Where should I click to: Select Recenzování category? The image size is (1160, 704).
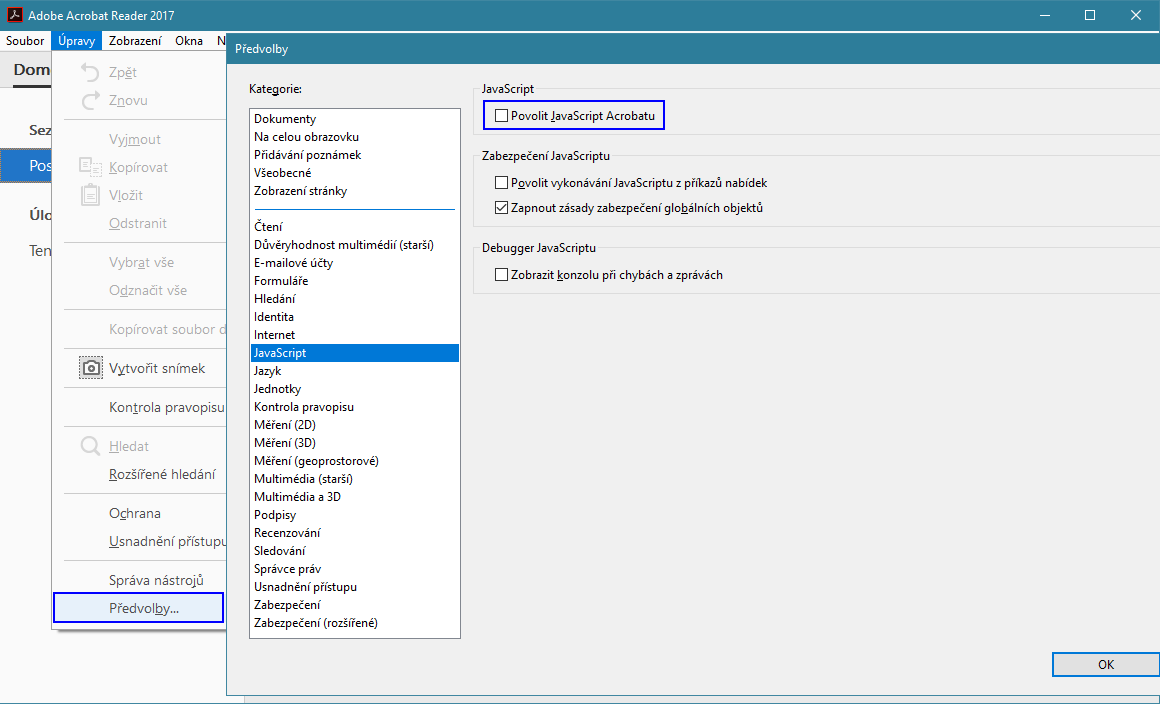[354, 533]
